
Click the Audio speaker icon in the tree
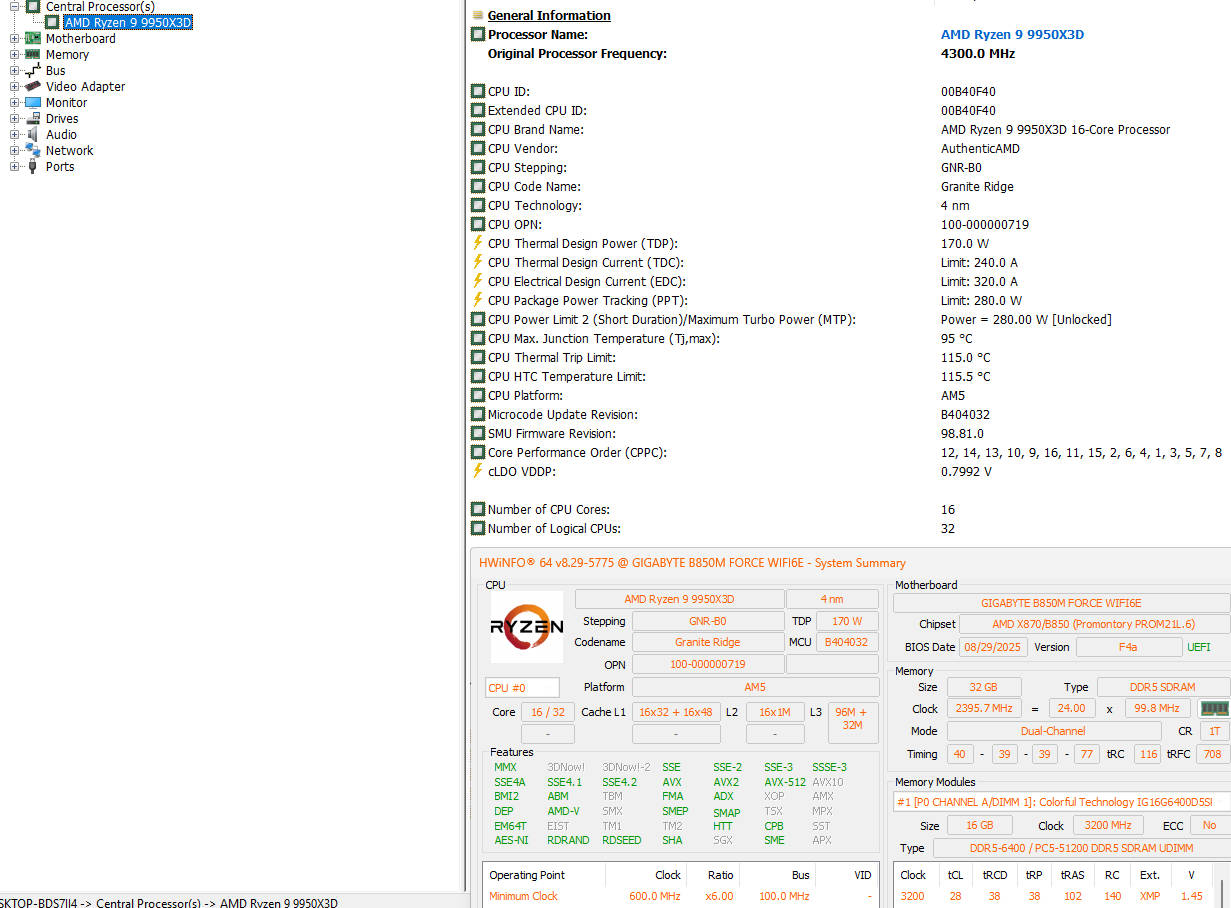coord(32,135)
